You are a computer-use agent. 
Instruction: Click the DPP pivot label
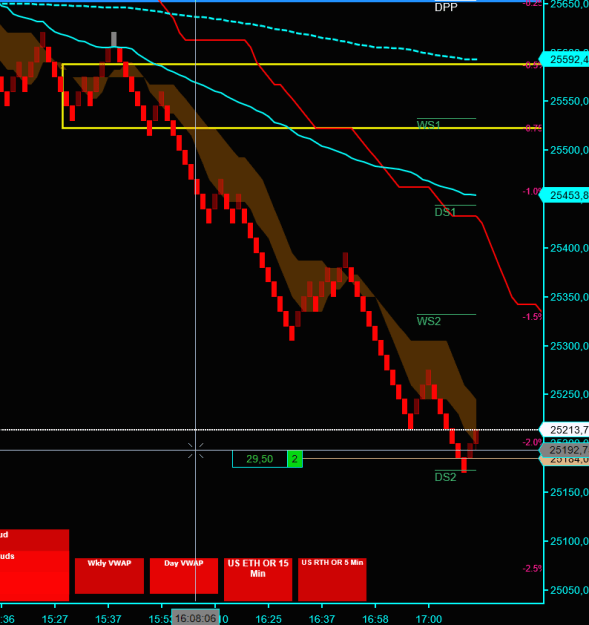coord(446,7)
